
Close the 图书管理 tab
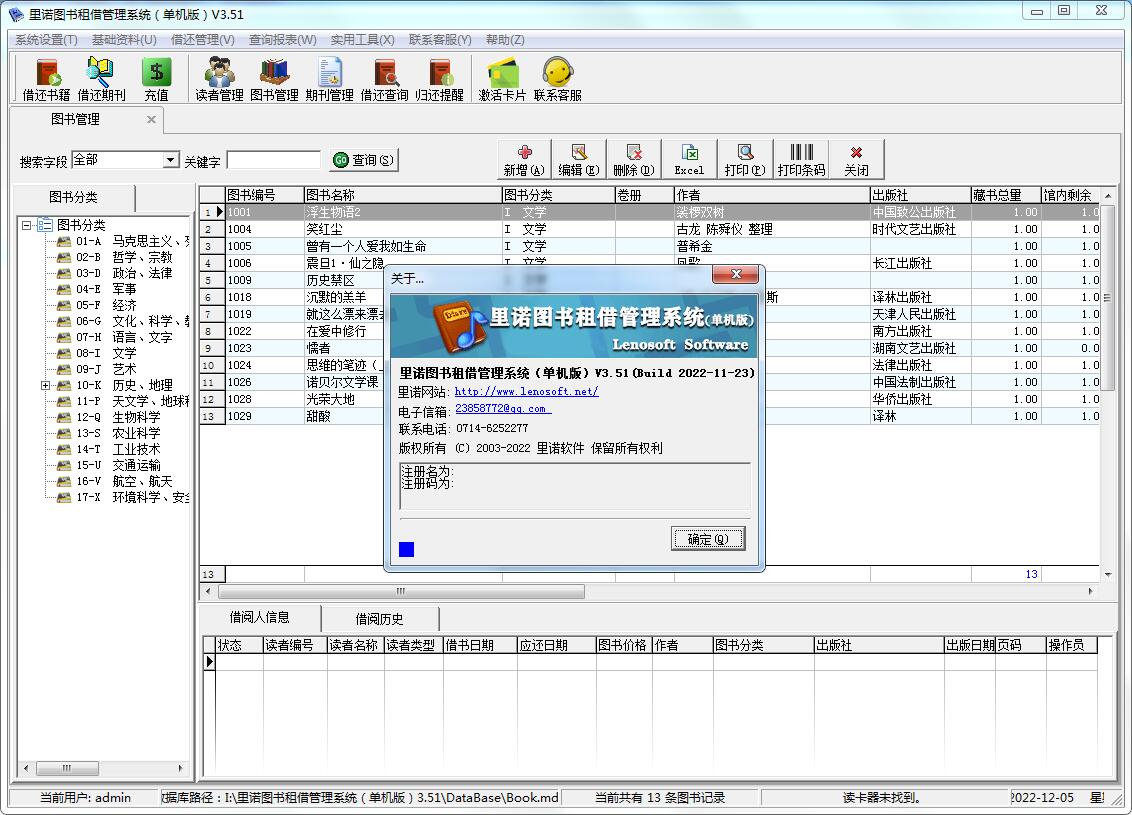(x=151, y=120)
